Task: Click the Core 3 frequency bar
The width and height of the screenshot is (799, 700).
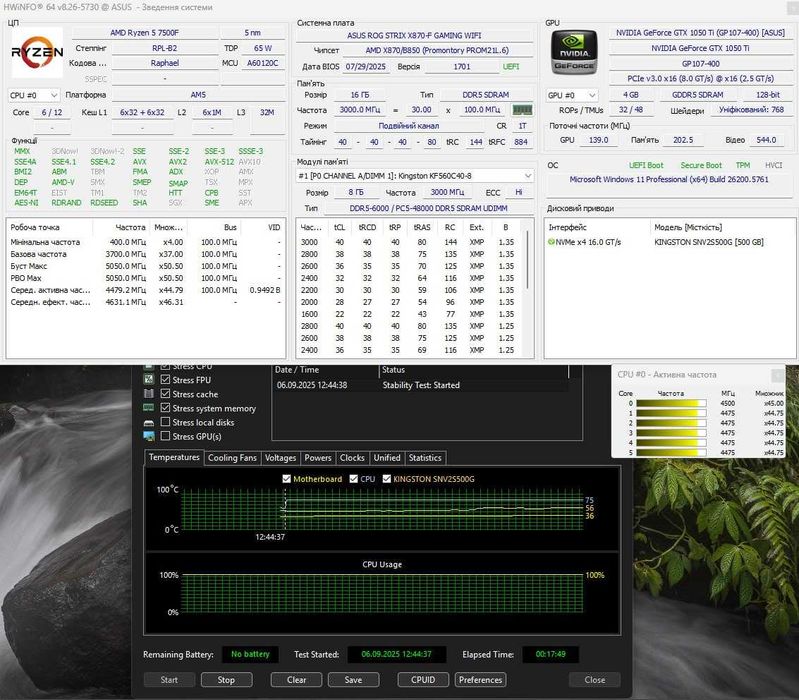Action: [671, 433]
